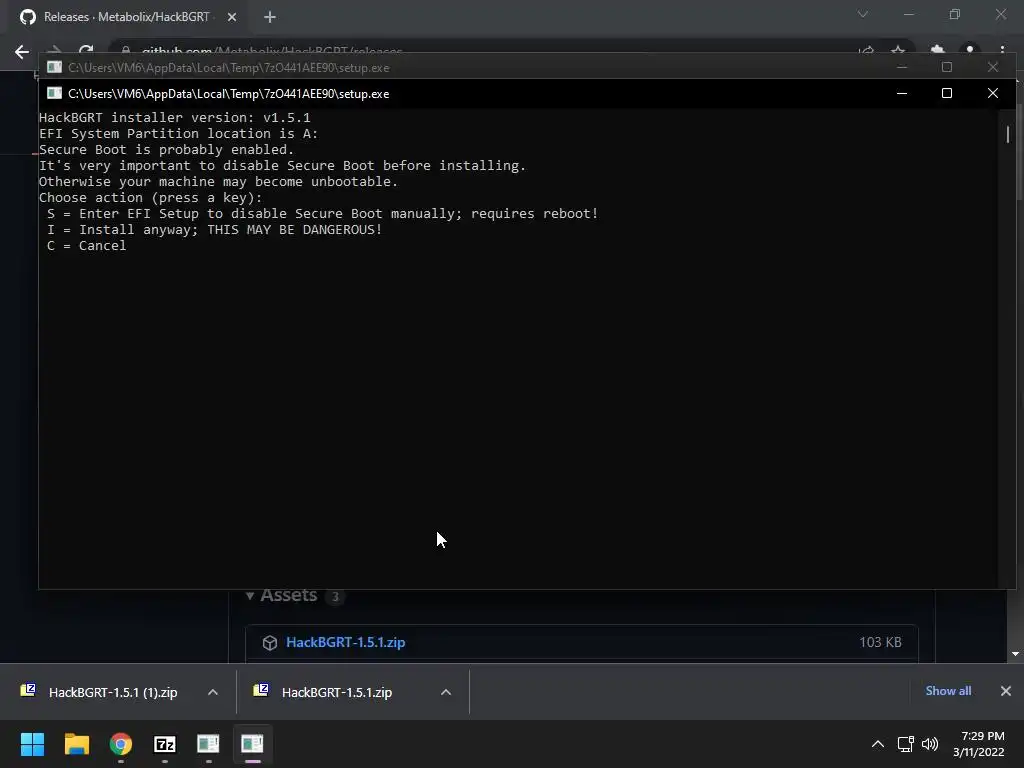Click the 'I = Install anyway' line
The width and height of the screenshot is (1024, 768).
pos(214,229)
